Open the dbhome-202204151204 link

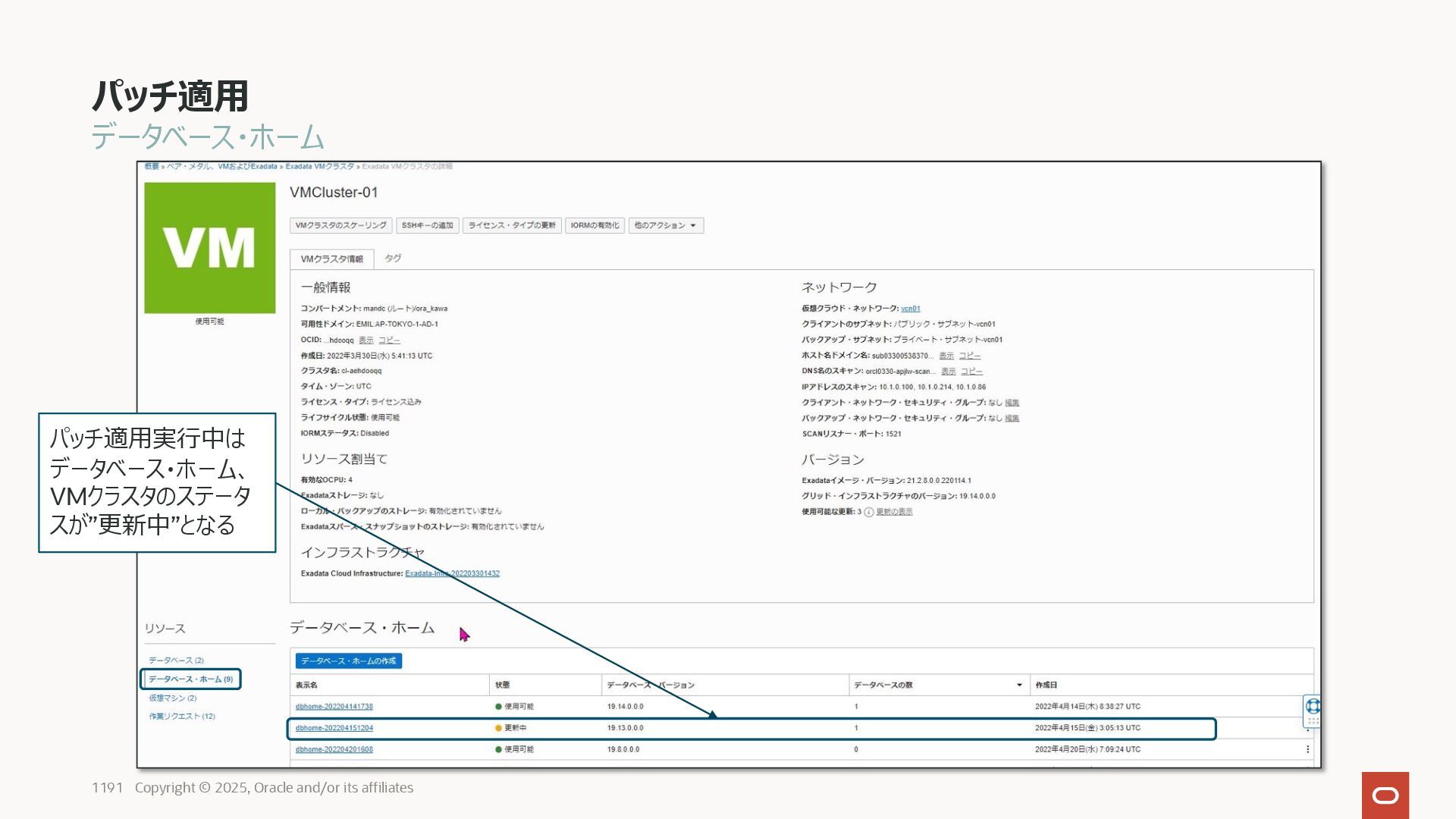(x=334, y=728)
